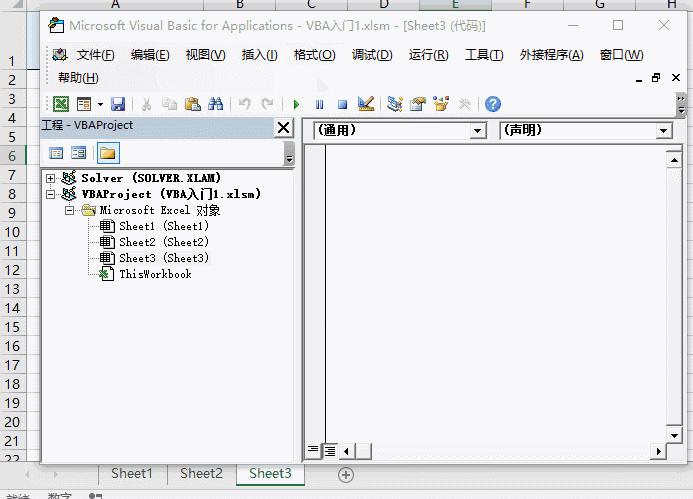
Task: Select VBAProject (VBA入门1.xlsm) in project tree
Action: pyautogui.click(x=171, y=194)
